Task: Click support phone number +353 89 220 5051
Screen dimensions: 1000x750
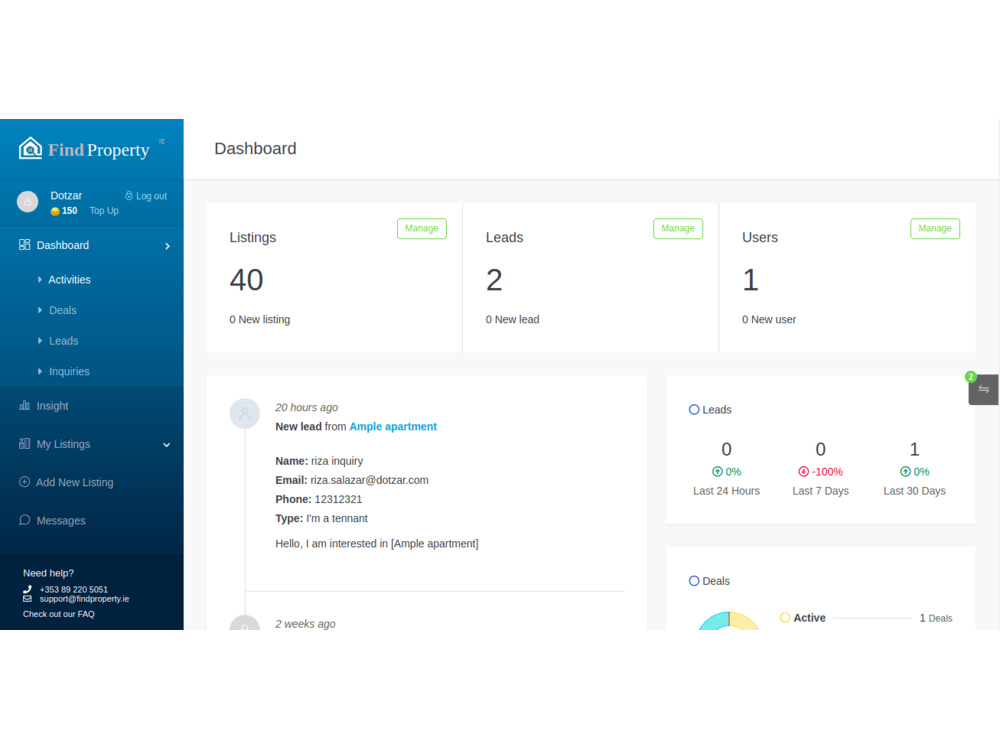Action: (73, 590)
